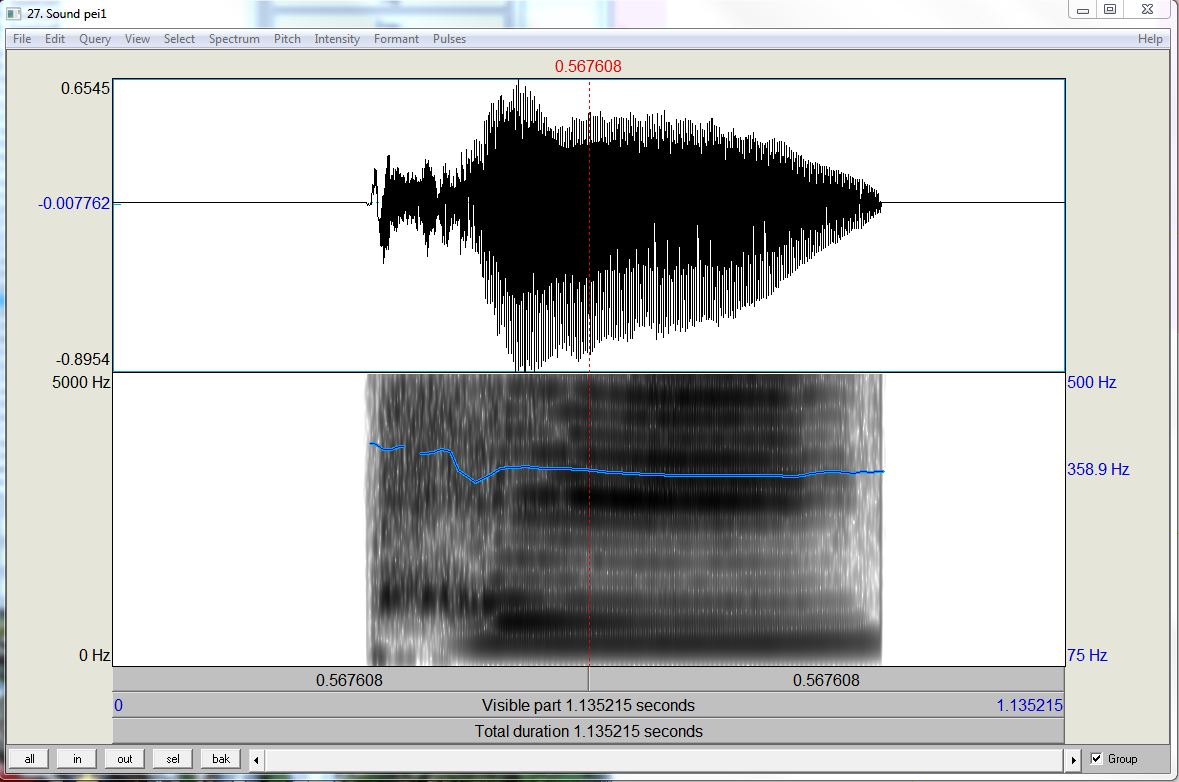This screenshot has height=782, width=1179.
Task: Click the -0.8954 amplitude minimum label
Action: click(x=83, y=359)
